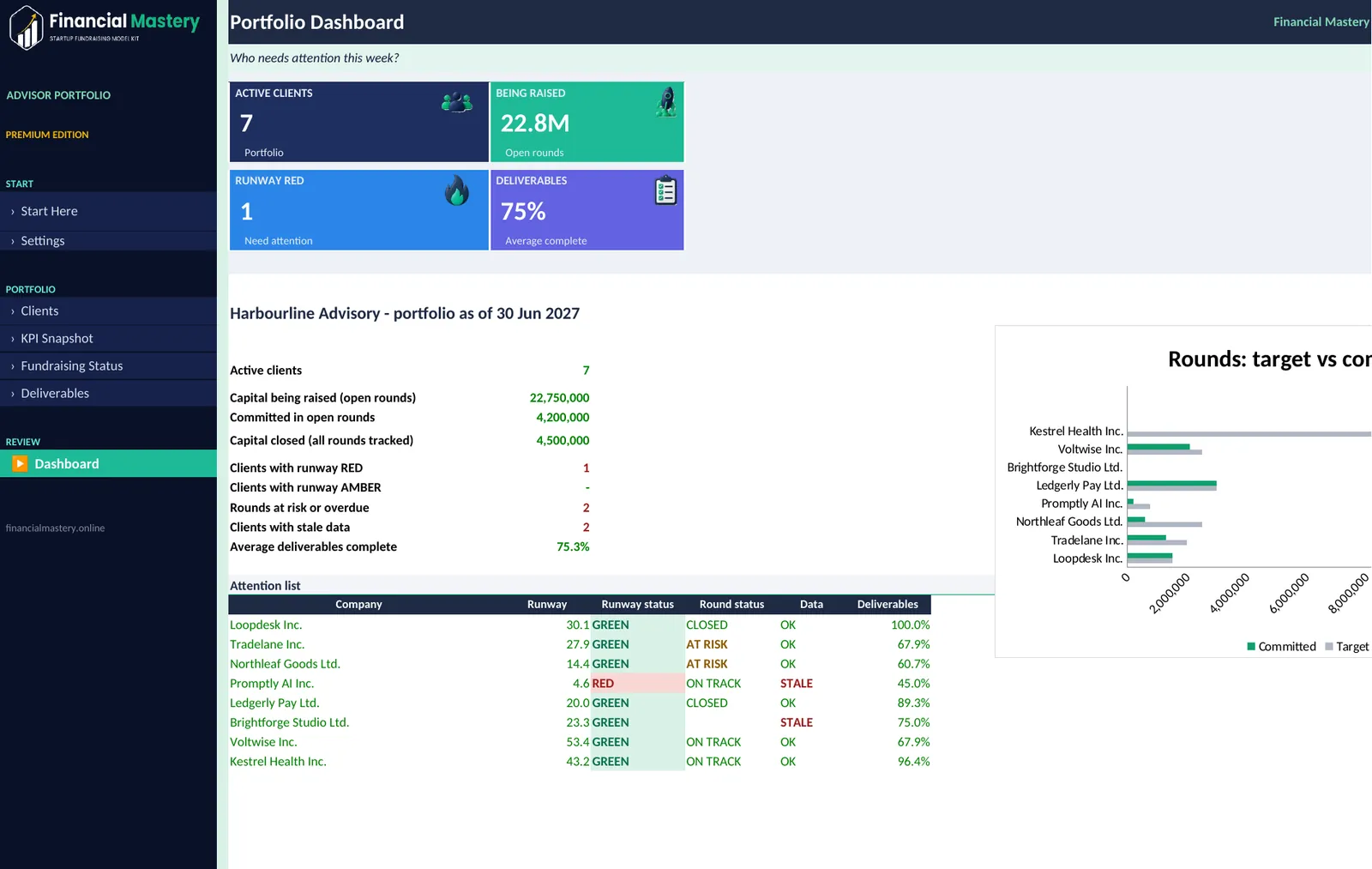Click the chevron beside Clients
This screenshot has width=1372, height=869.
pyautogui.click(x=12, y=312)
